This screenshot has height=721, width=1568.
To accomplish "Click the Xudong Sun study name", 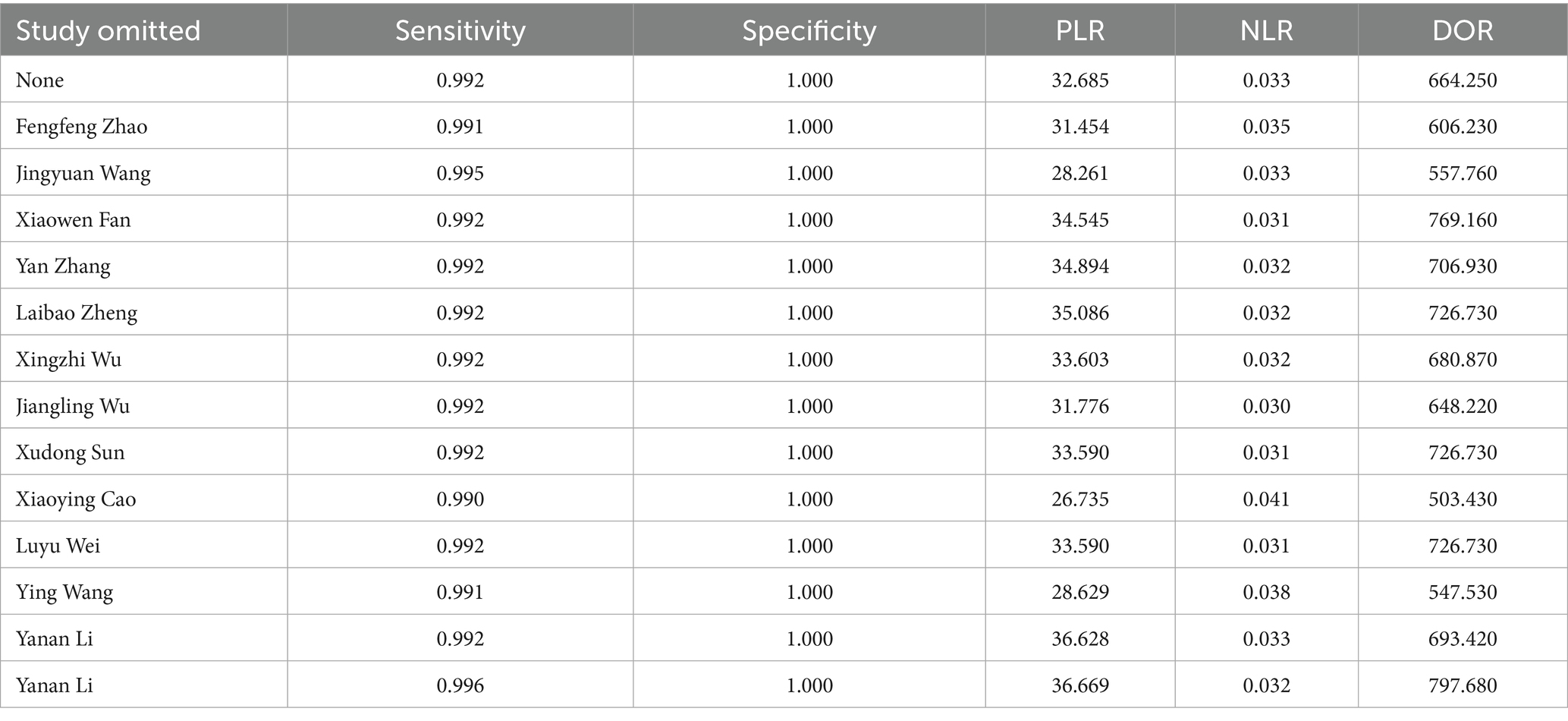I will click(x=70, y=453).
